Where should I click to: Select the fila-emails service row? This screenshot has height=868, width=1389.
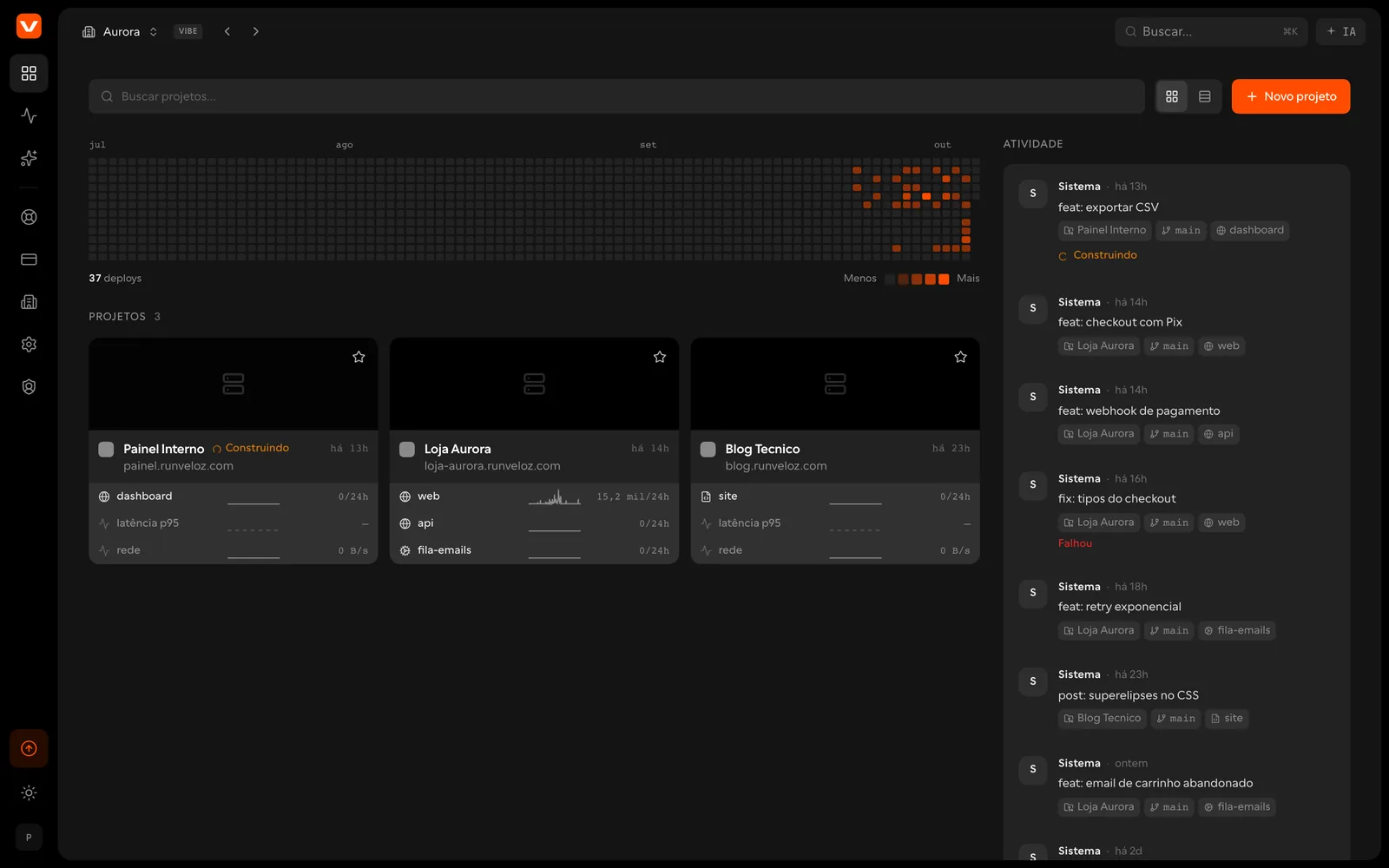tap(534, 550)
